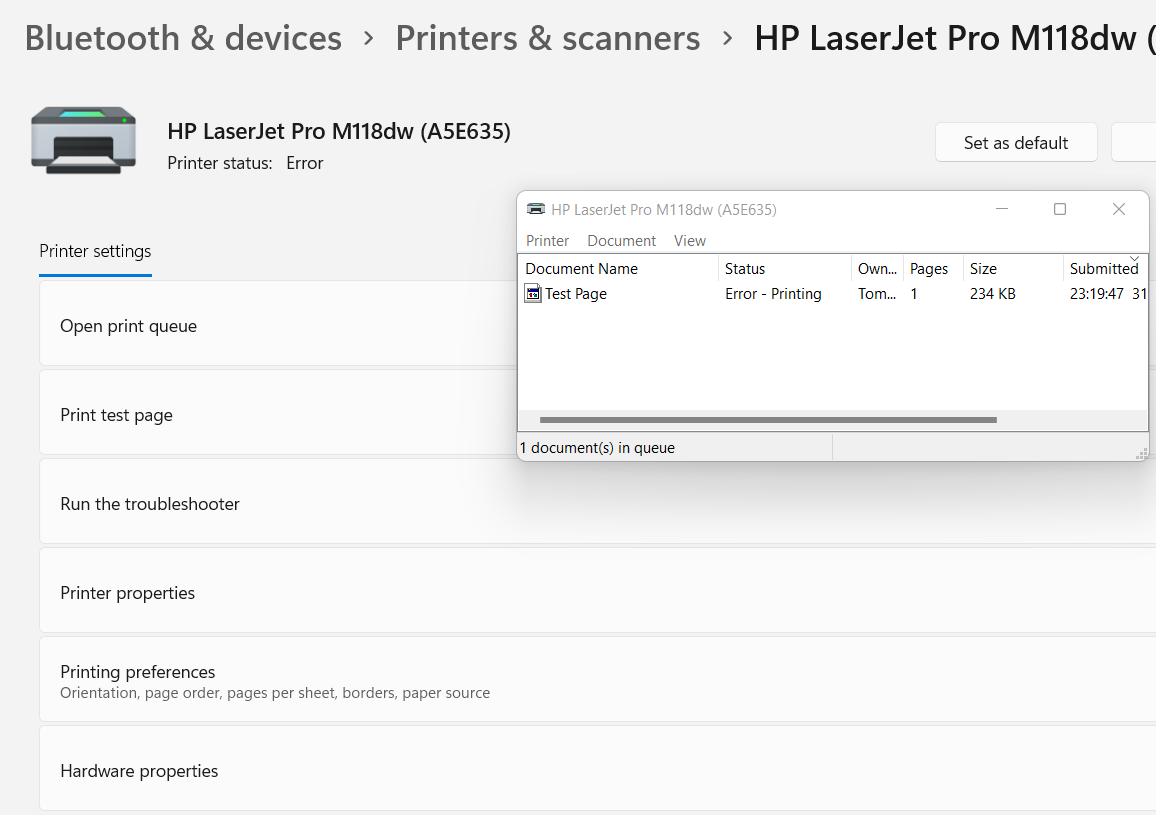Click the large printer device icon
Viewport: 1156px width, 815px height.
click(83, 140)
